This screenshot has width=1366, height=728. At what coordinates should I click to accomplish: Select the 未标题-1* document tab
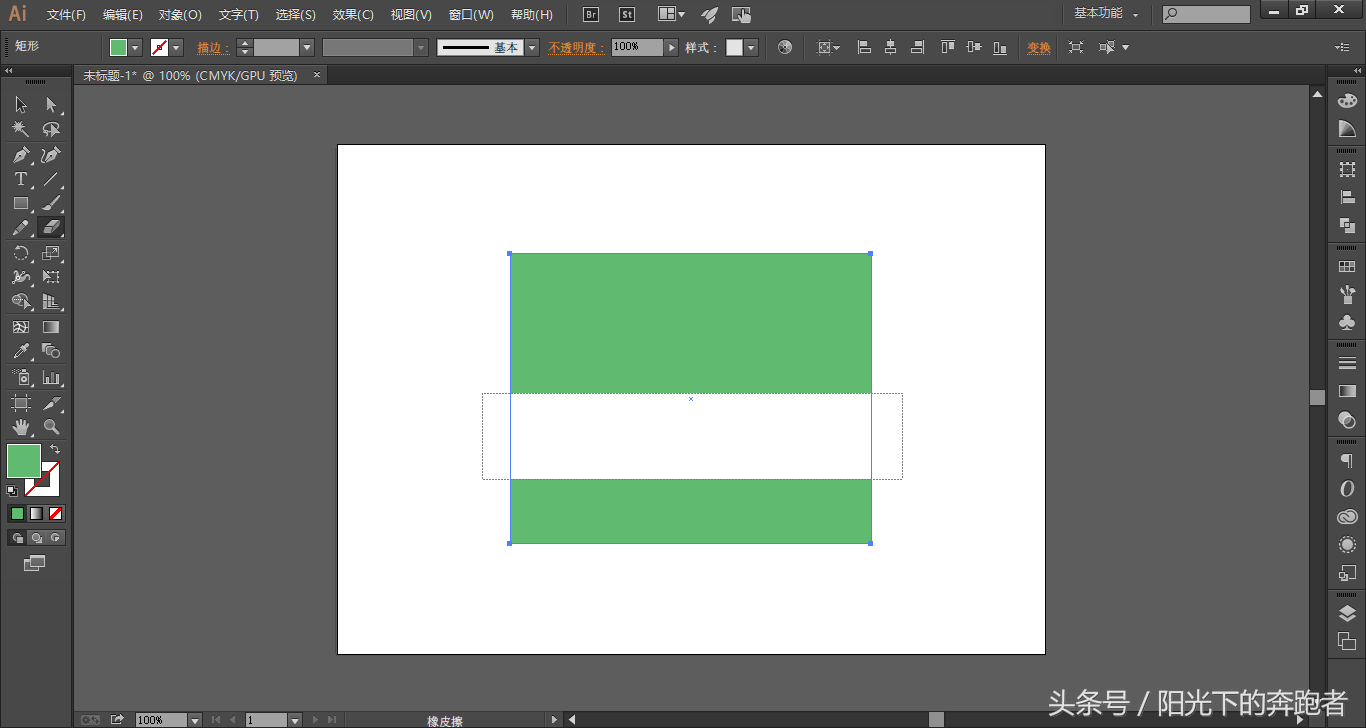pyautogui.click(x=190, y=75)
